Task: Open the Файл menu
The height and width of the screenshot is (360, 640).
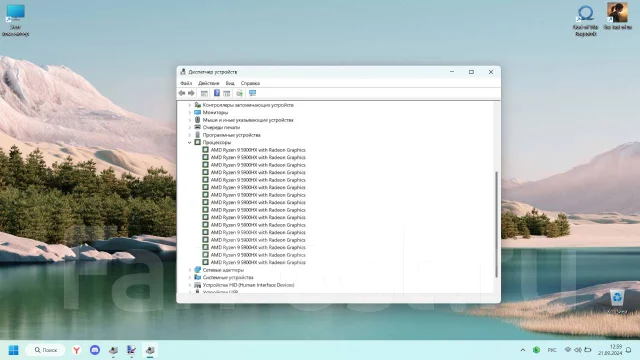Action: point(186,83)
